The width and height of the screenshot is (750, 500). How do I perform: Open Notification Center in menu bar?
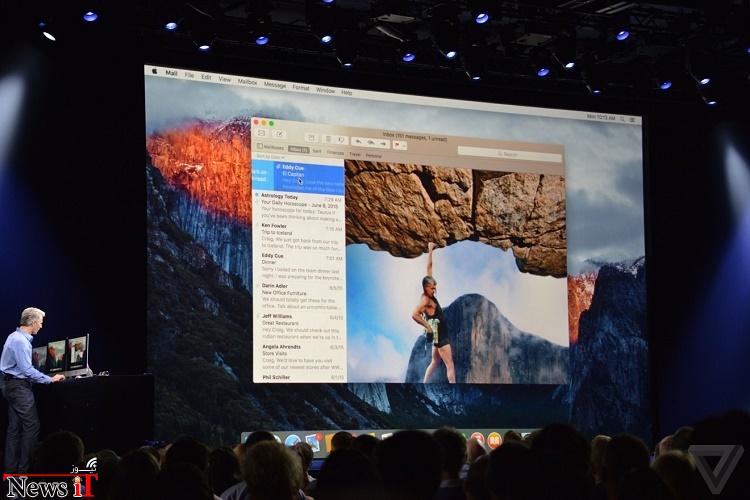pos(633,120)
